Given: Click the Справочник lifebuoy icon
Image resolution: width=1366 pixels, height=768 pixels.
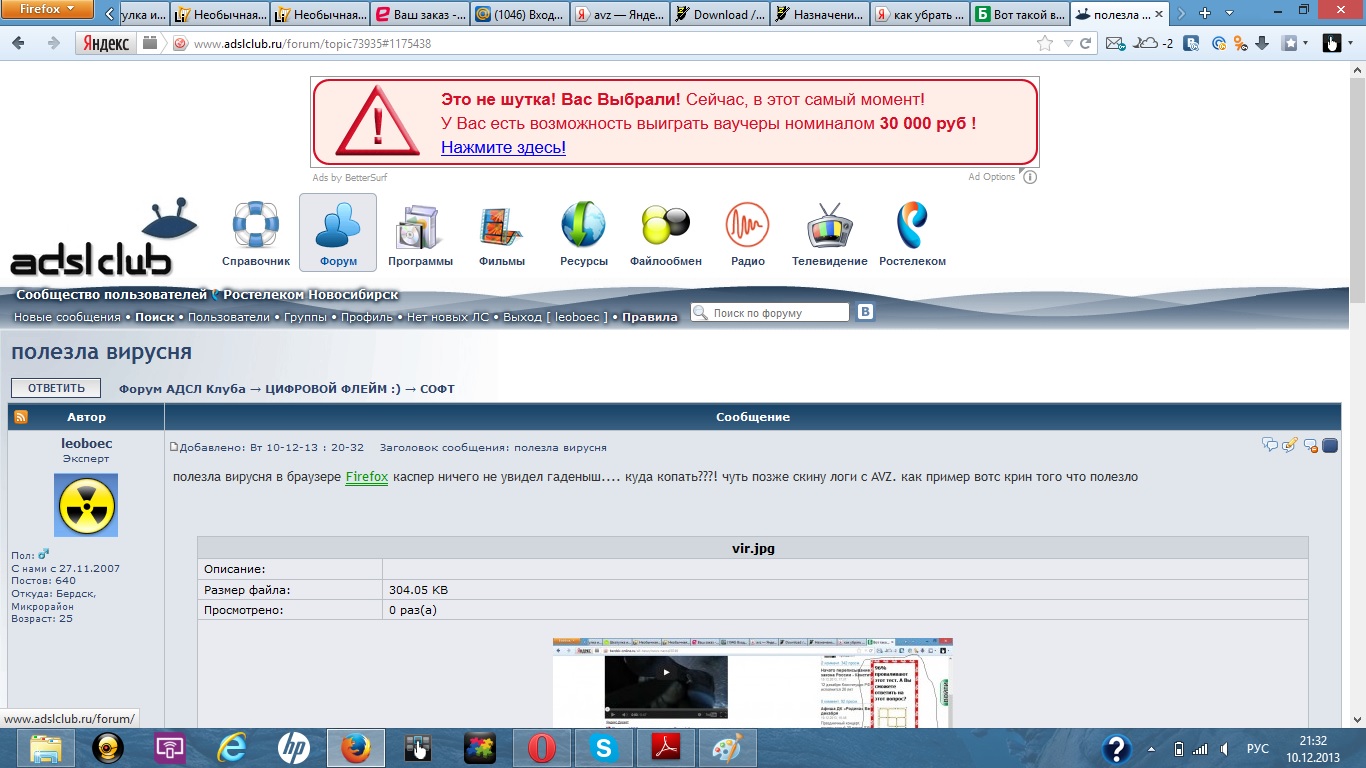Looking at the screenshot, I should click(255, 226).
